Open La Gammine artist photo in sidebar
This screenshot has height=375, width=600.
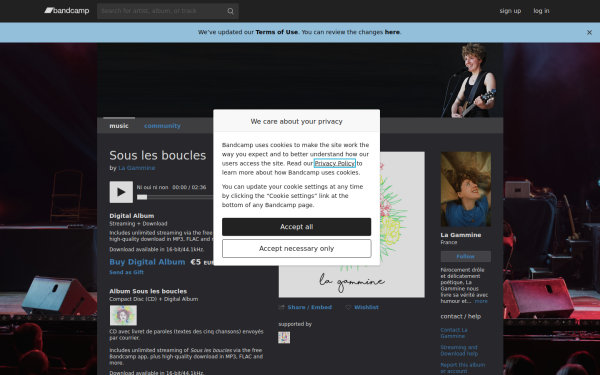[x=466, y=189]
